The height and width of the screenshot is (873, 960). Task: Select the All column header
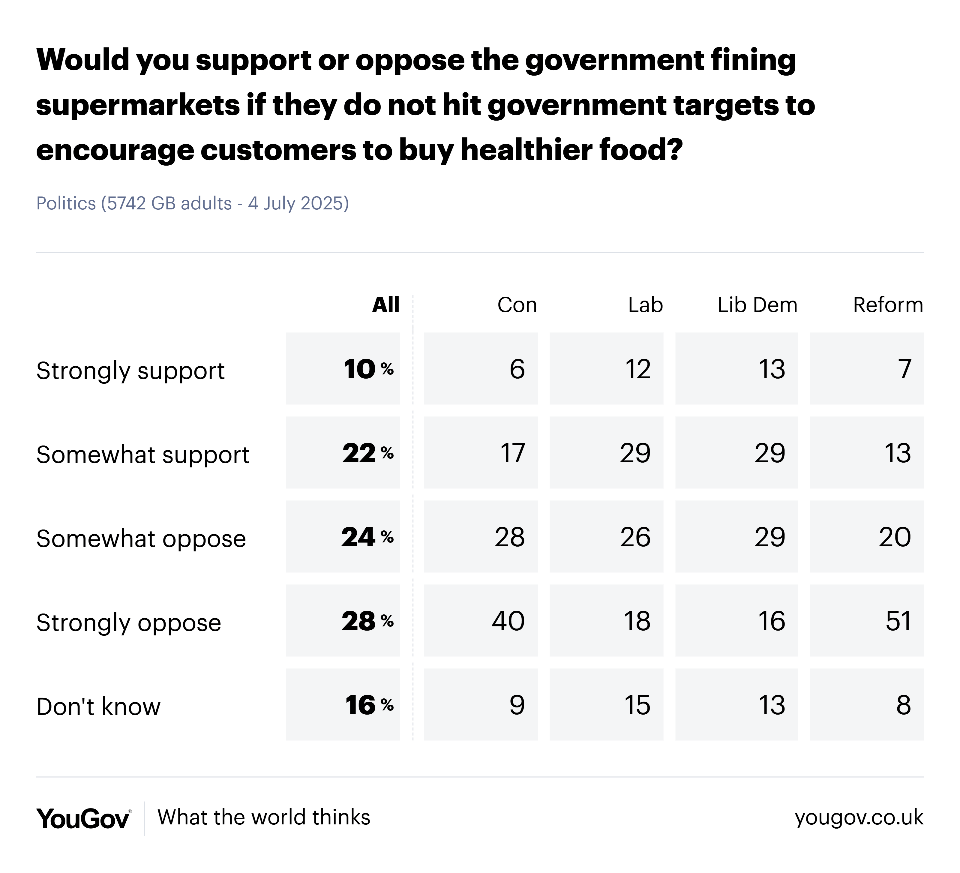tap(386, 304)
